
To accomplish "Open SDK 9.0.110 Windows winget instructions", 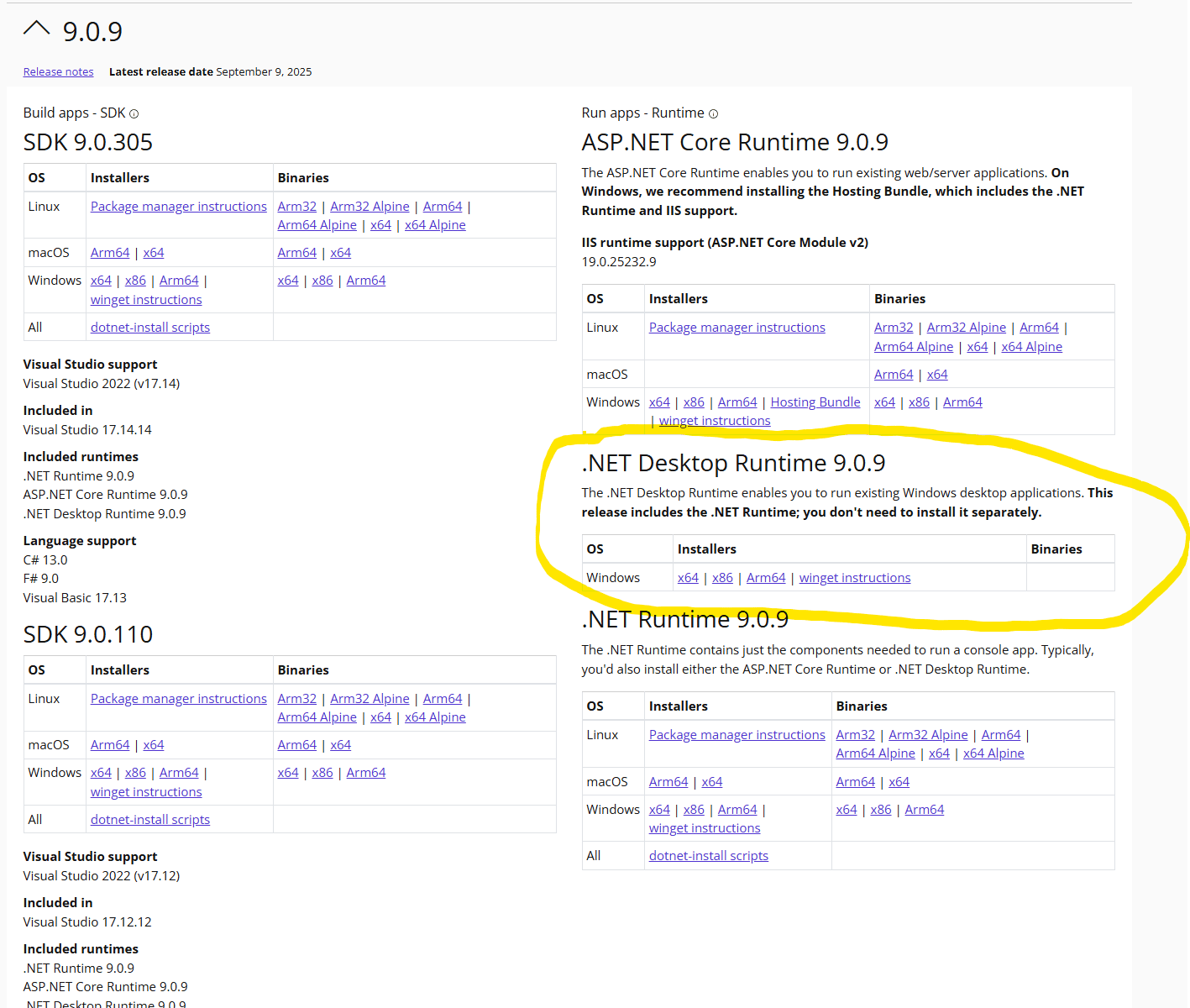I will (x=146, y=792).
